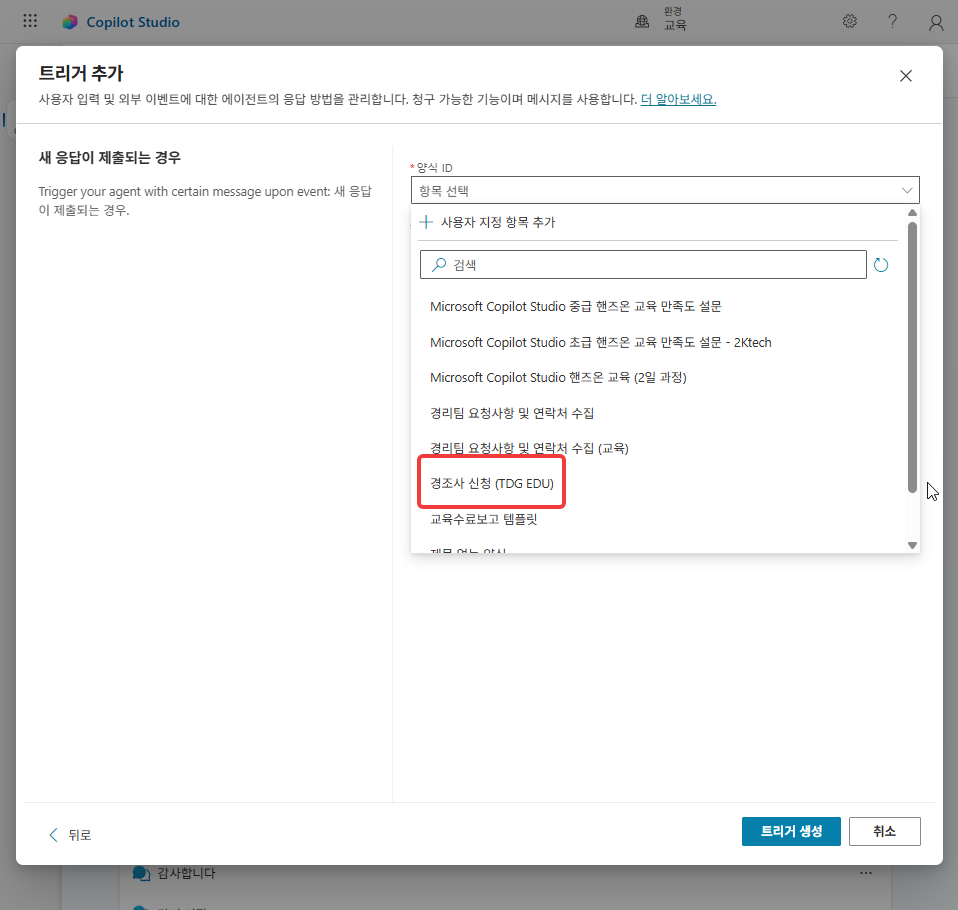Click the refresh icon beside the search box
The width and height of the screenshot is (958, 910).
(x=880, y=265)
